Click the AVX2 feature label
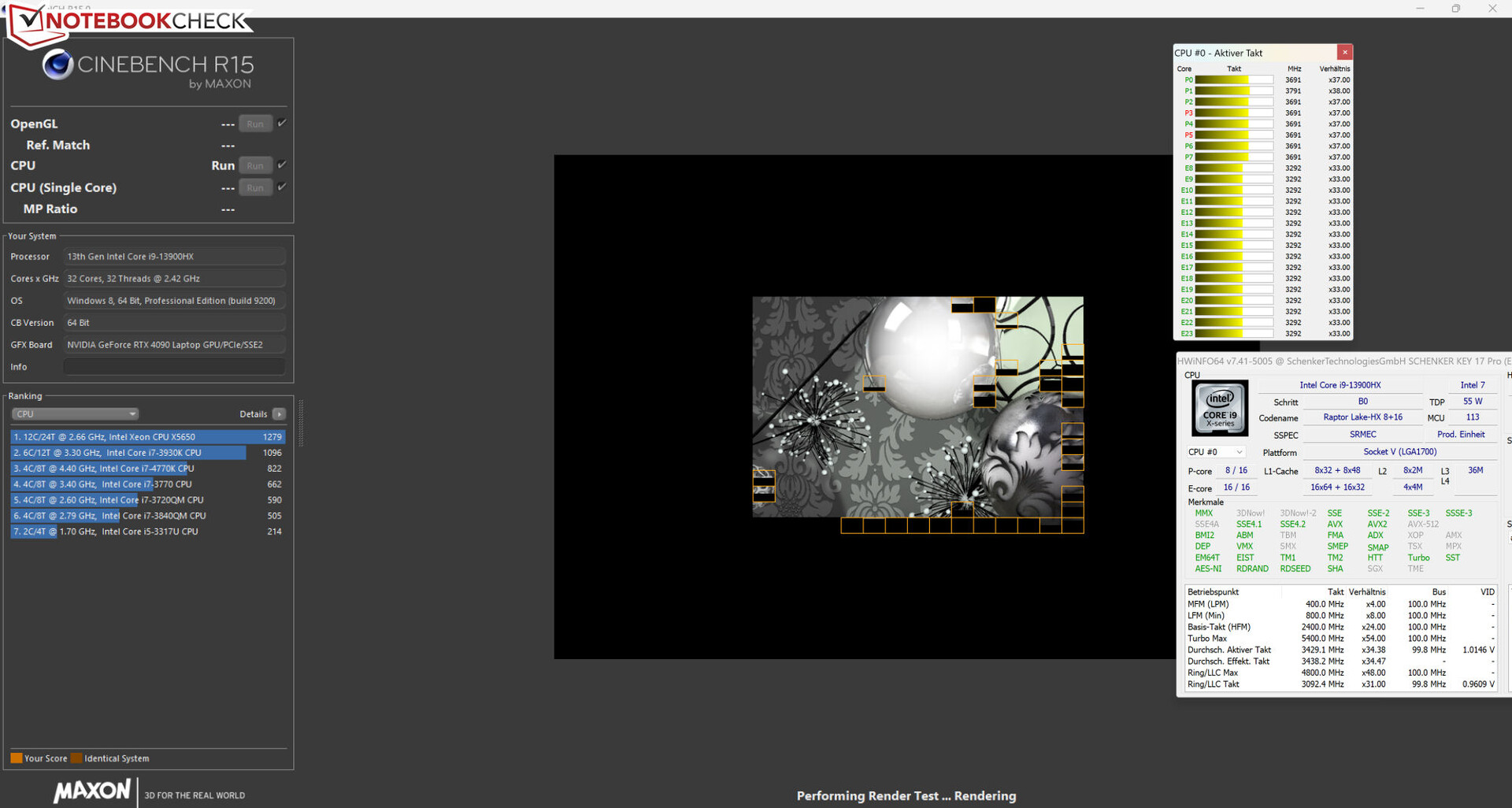The width and height of the screenshot is (1512, 808). point(1377,524)
